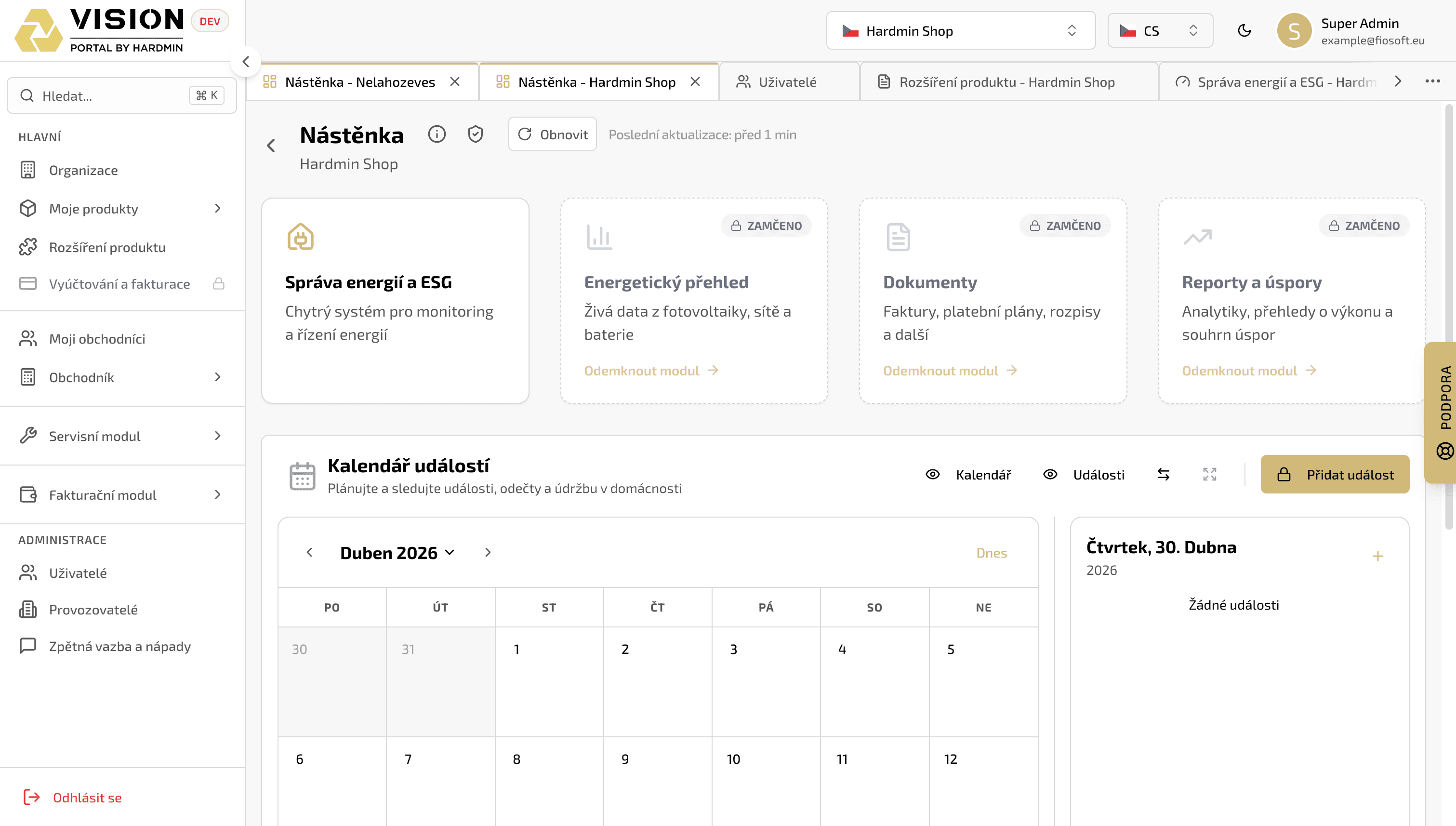Click the page vertical scrollbar
The height and width of the screenshot is (826, 1456).
coord(1449,318)
